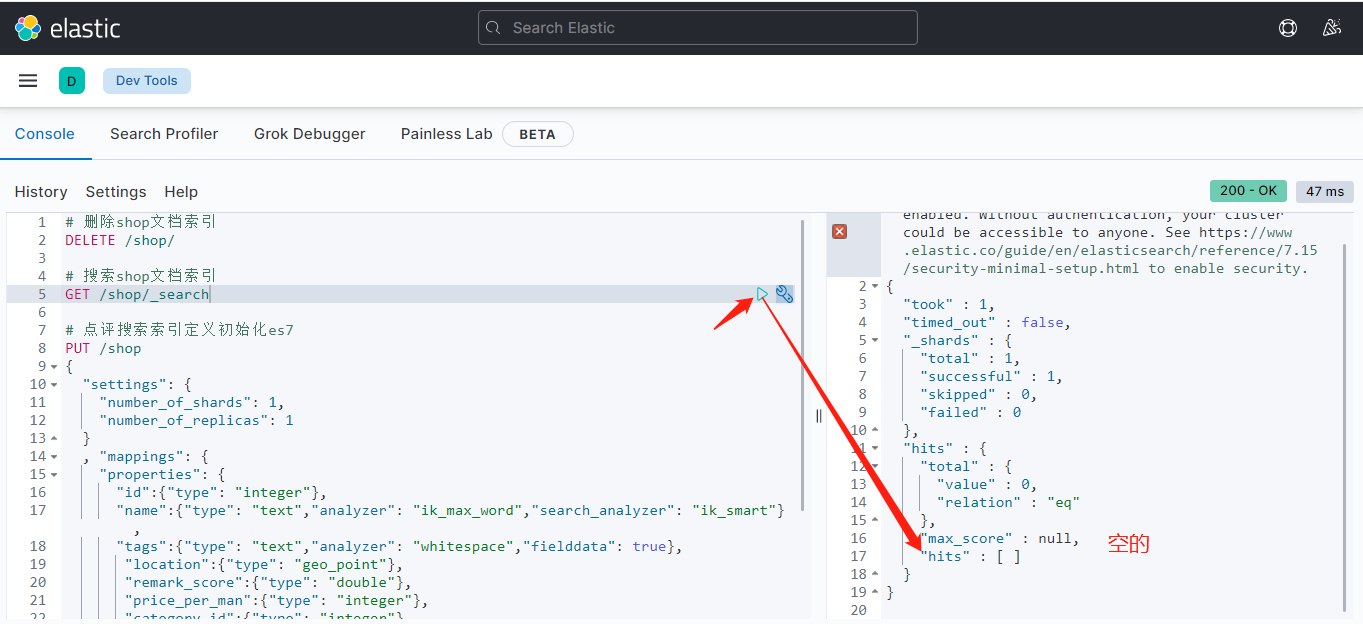Click the DELETE /shop/ line

120,240
